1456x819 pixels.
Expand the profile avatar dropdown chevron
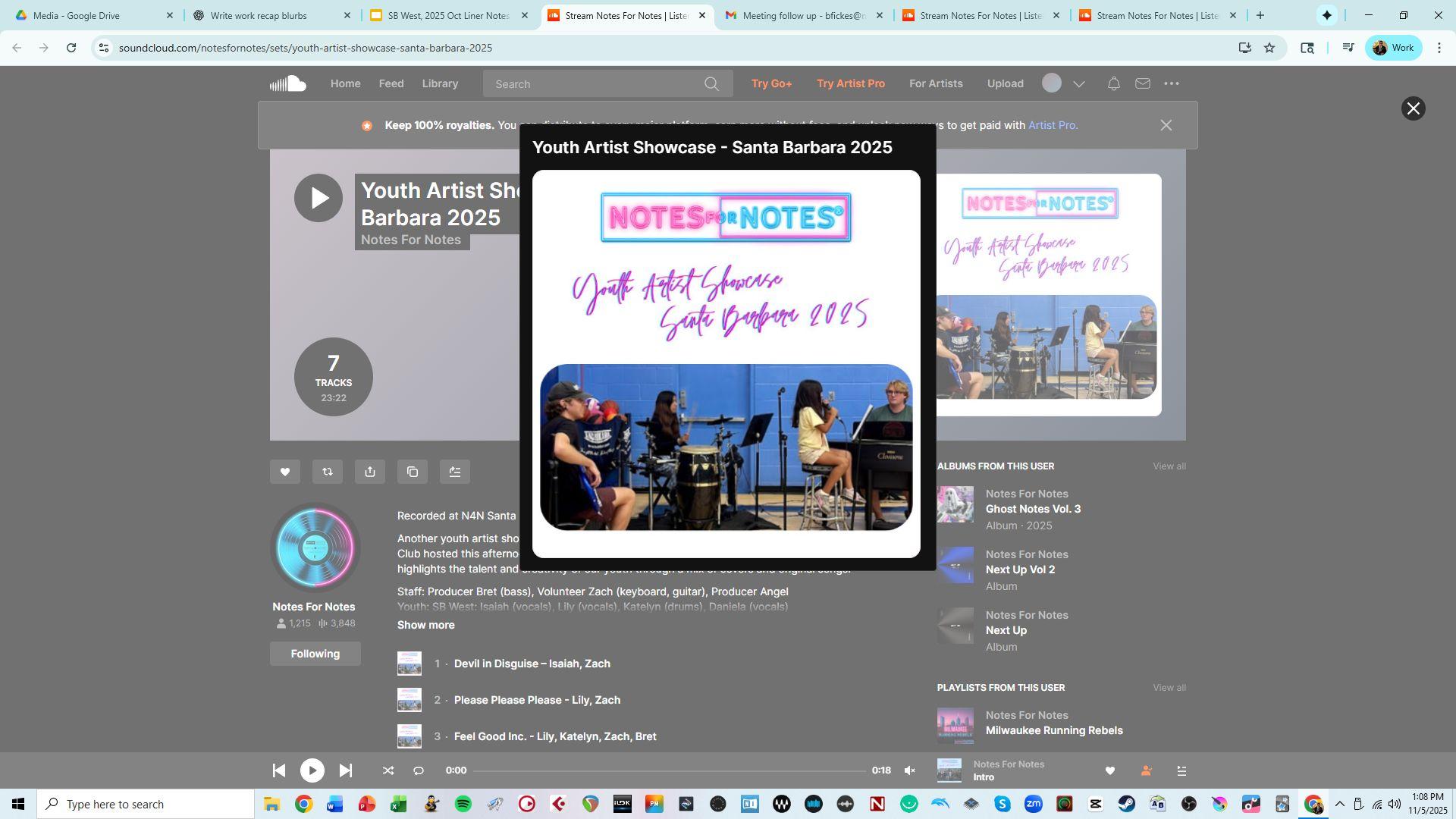1079,84
